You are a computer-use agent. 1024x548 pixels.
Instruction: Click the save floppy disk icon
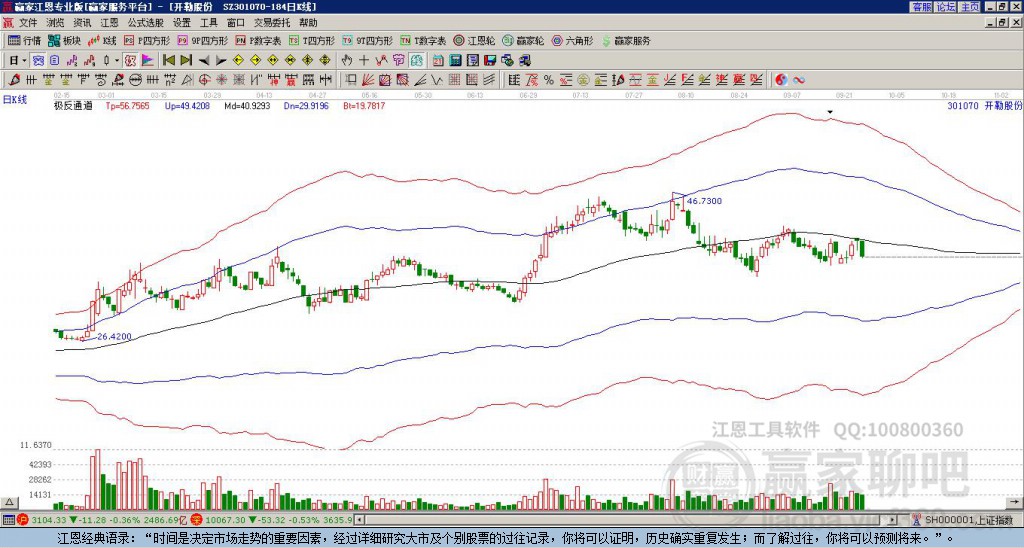[x=490, y=60]
